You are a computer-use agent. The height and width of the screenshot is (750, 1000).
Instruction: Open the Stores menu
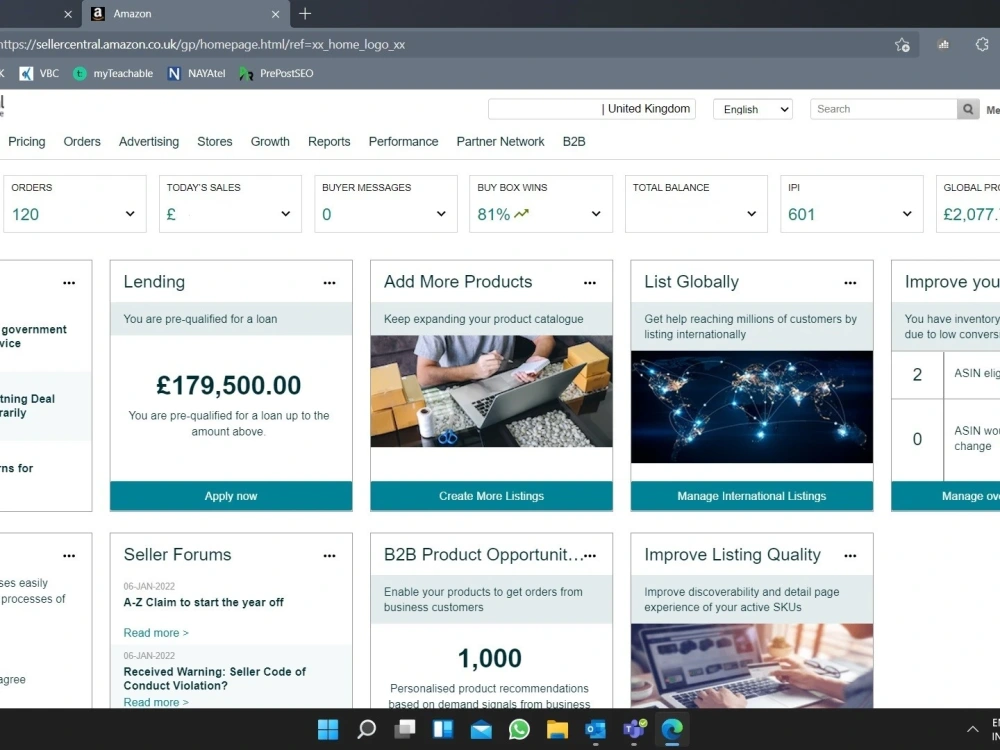pyautogui.click(x=215, y=142)
